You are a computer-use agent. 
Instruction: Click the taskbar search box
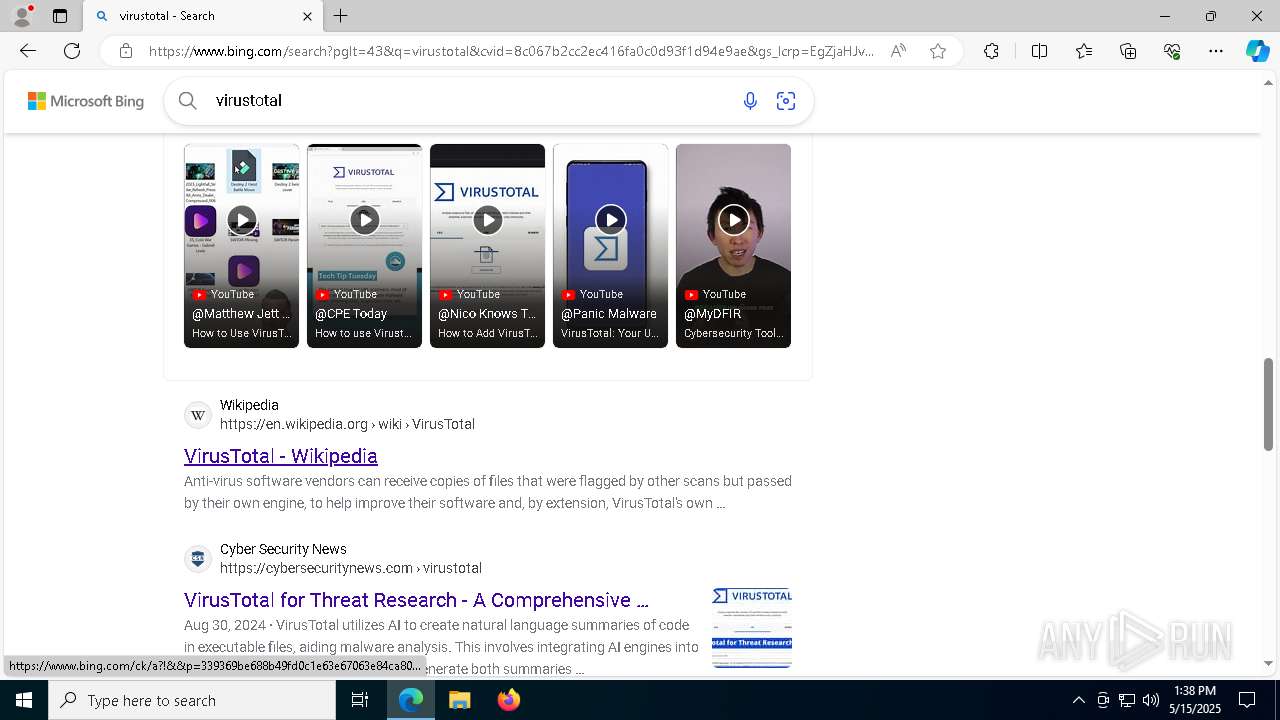pyautogui.click(x=192, y=700)
